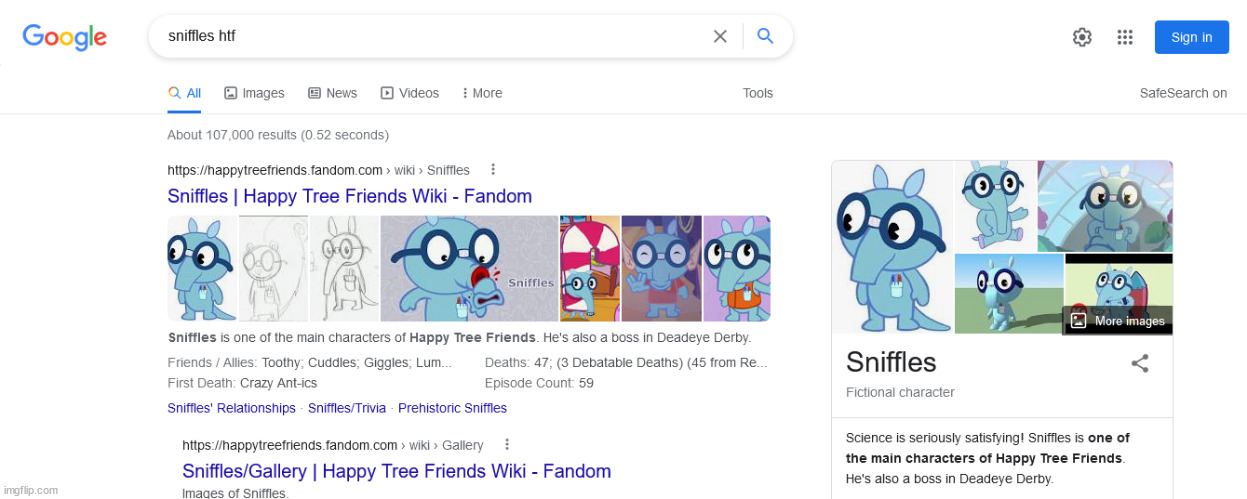Clear the search box with the X icon

pos(720,36)
